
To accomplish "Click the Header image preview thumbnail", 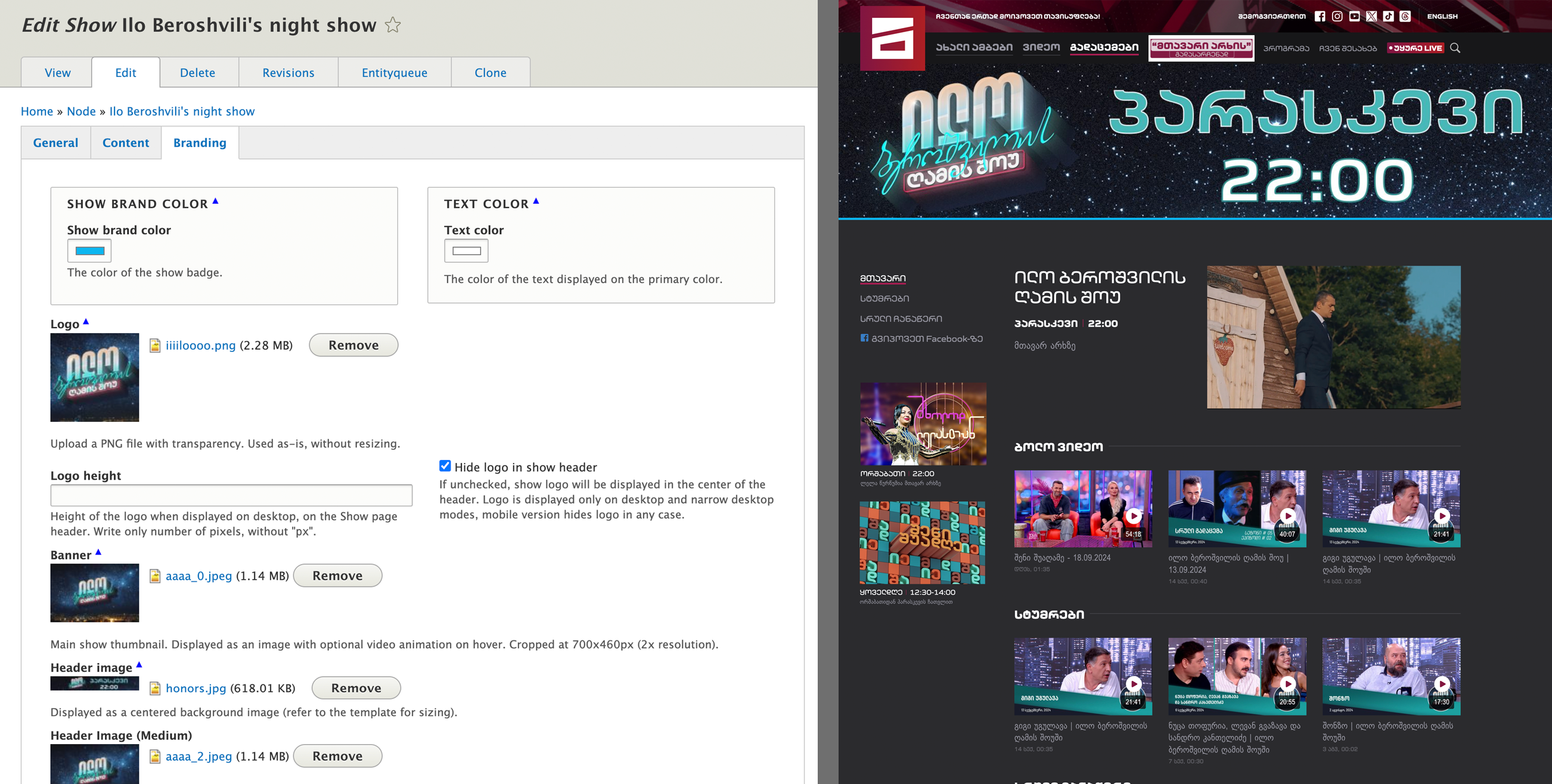I will [x=95, y=683].
